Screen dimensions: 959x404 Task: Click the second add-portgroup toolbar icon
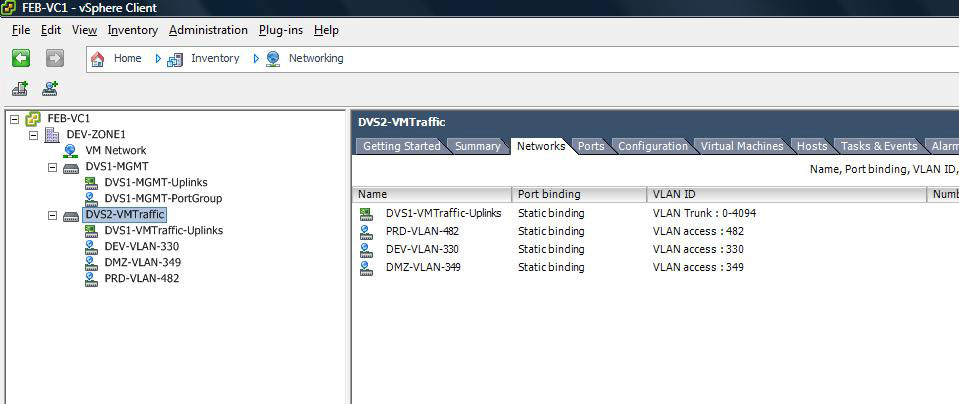point(50,89)
